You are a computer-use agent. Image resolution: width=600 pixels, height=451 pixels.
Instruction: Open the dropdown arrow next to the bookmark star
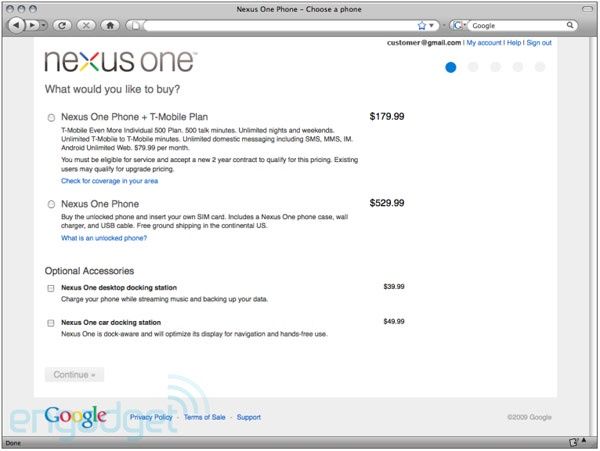click(x=432, y=26)
